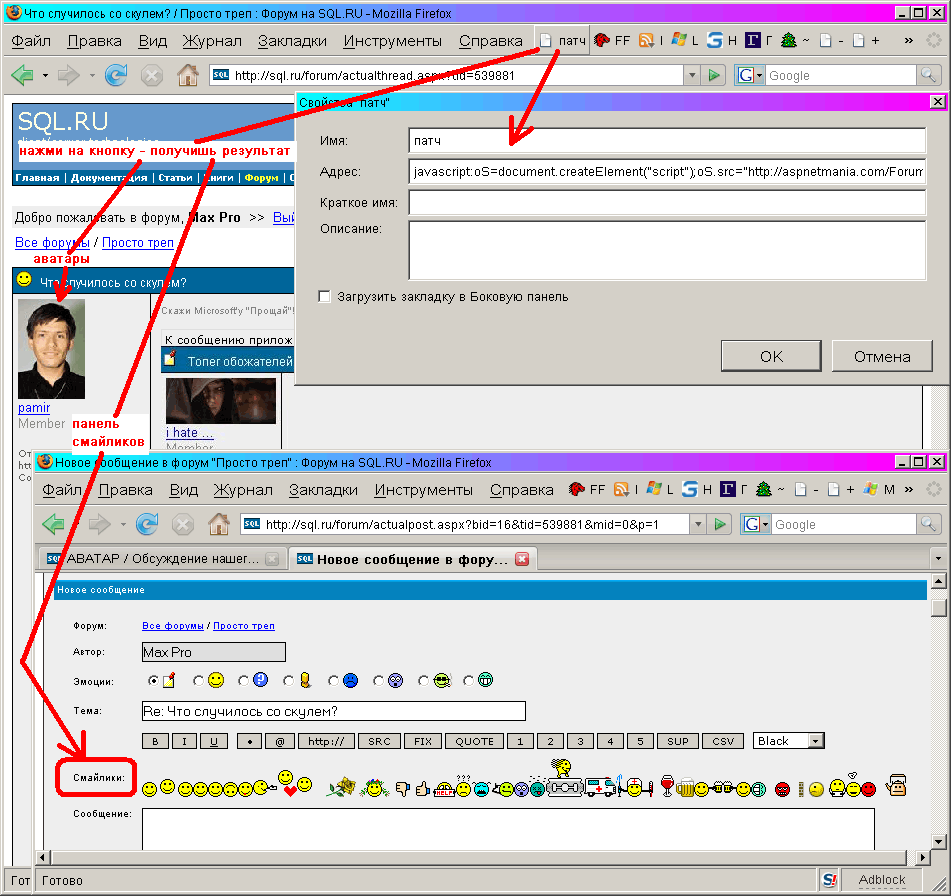Insert the beer mug smiley
The width and height of the screenshot is (951, 896).
pos(686,788)
